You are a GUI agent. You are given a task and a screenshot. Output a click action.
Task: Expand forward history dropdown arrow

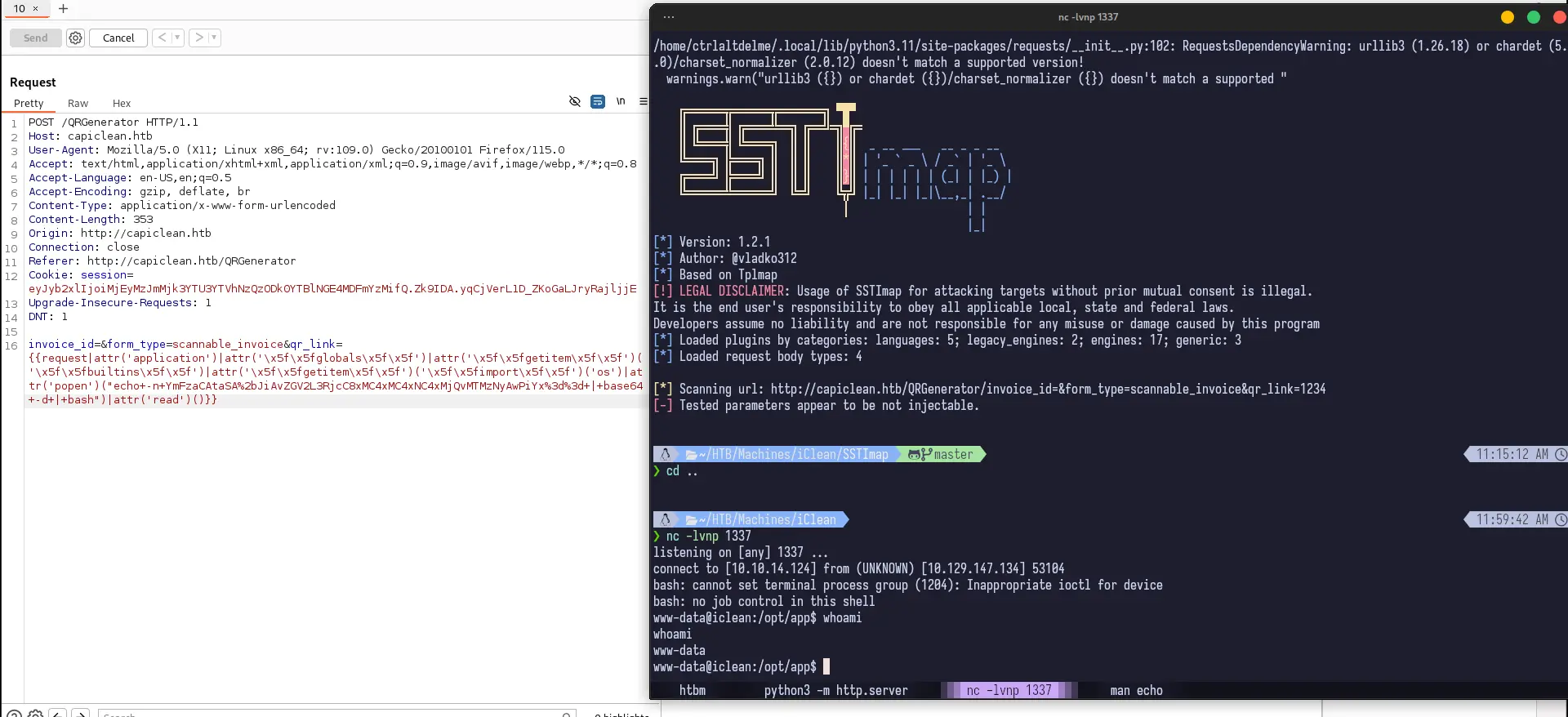point(214,38)
